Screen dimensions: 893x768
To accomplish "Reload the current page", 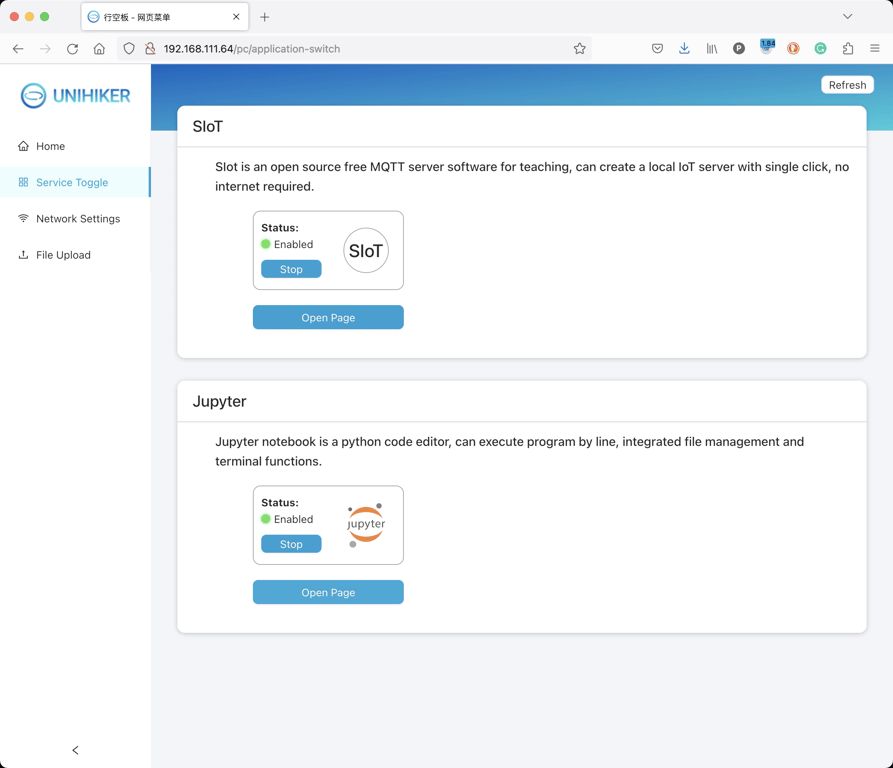I will (x=72, y=49).
